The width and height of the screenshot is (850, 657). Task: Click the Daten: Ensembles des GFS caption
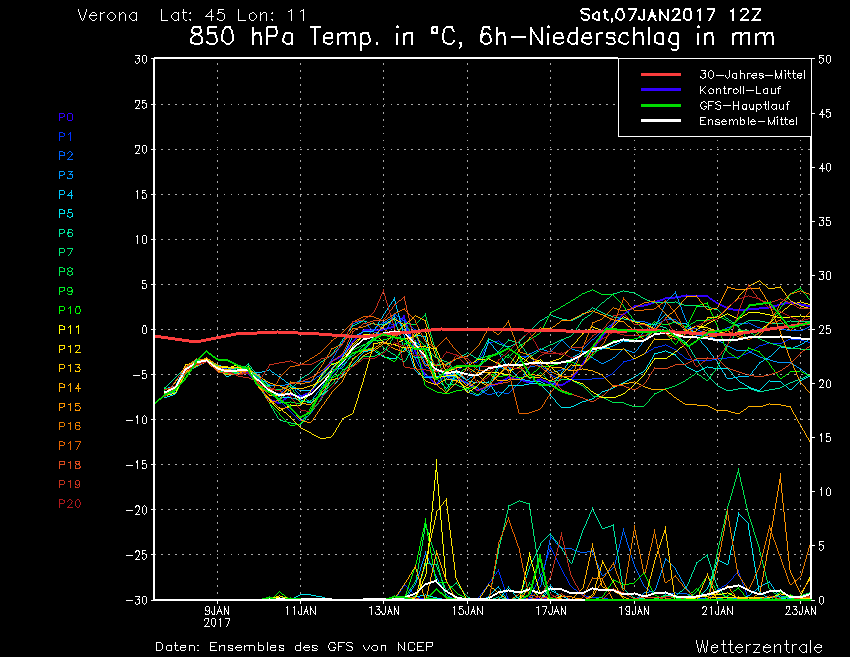tap(294, 647)
